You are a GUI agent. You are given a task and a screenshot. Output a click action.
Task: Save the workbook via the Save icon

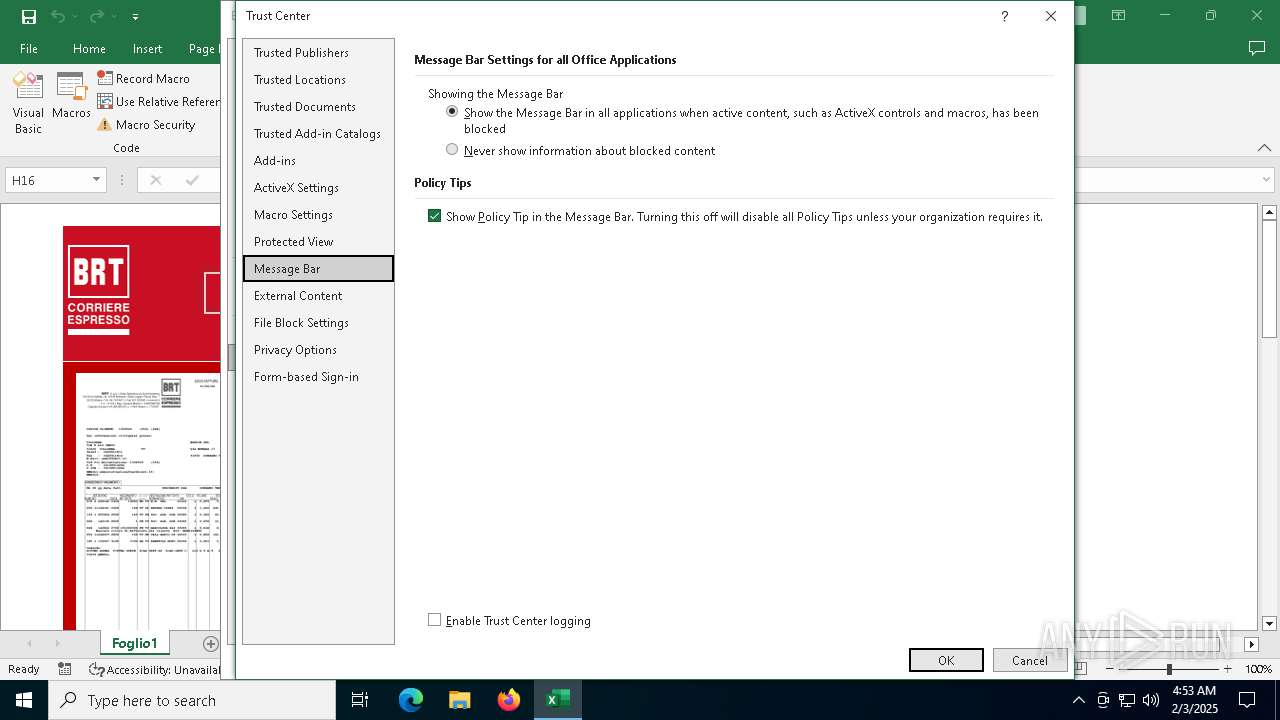click(29, 16)
